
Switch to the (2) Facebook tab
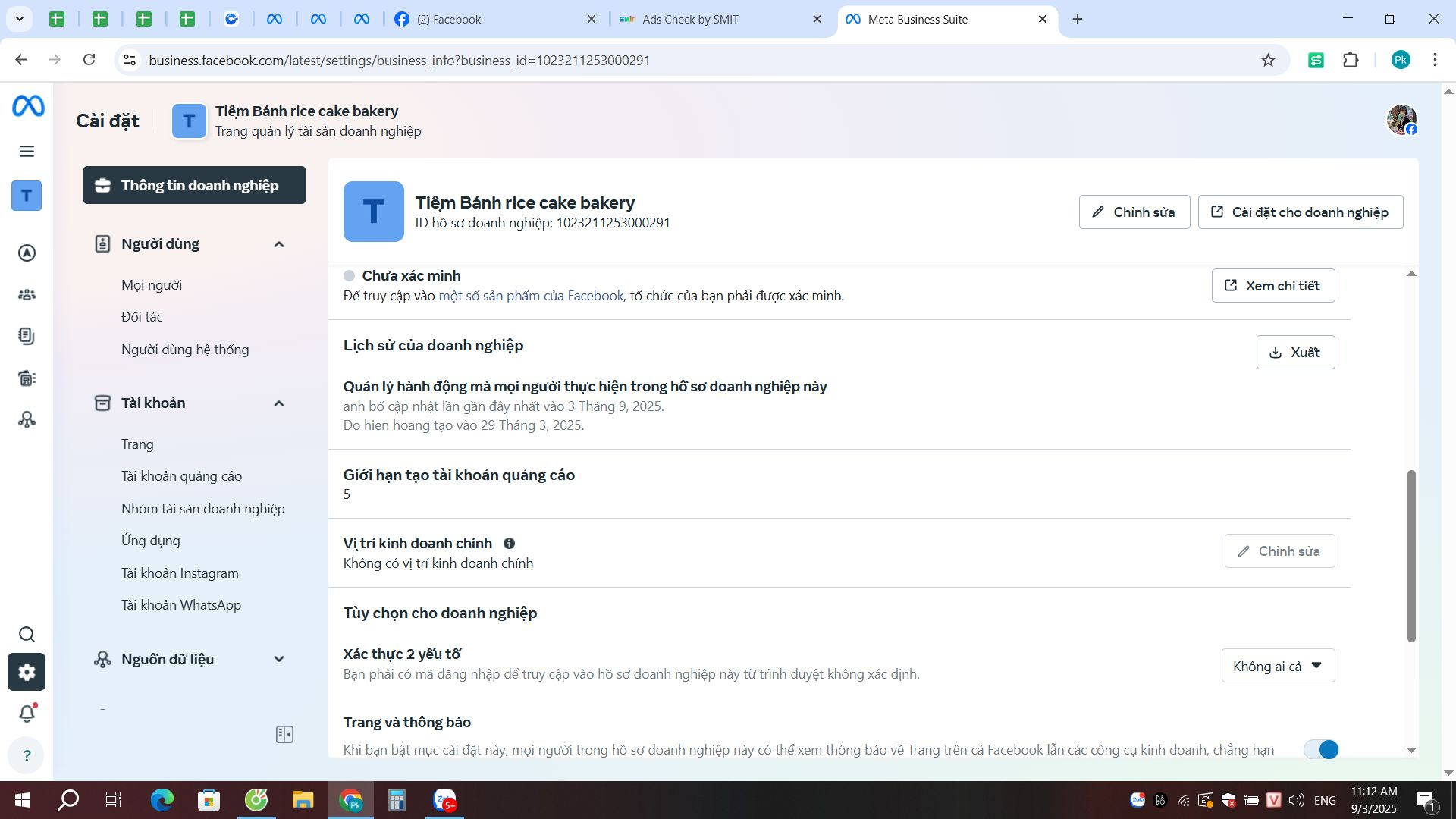[x=494, y=20]
